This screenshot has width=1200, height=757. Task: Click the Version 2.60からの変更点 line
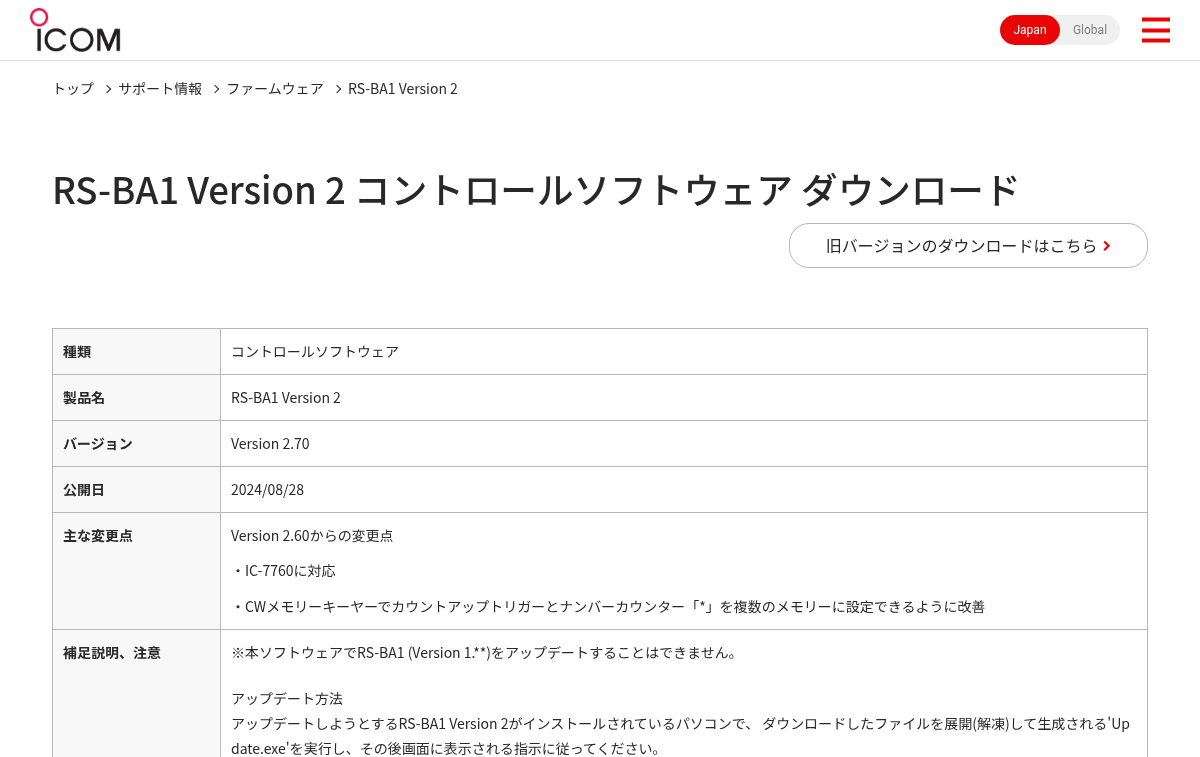click(312, 536)
